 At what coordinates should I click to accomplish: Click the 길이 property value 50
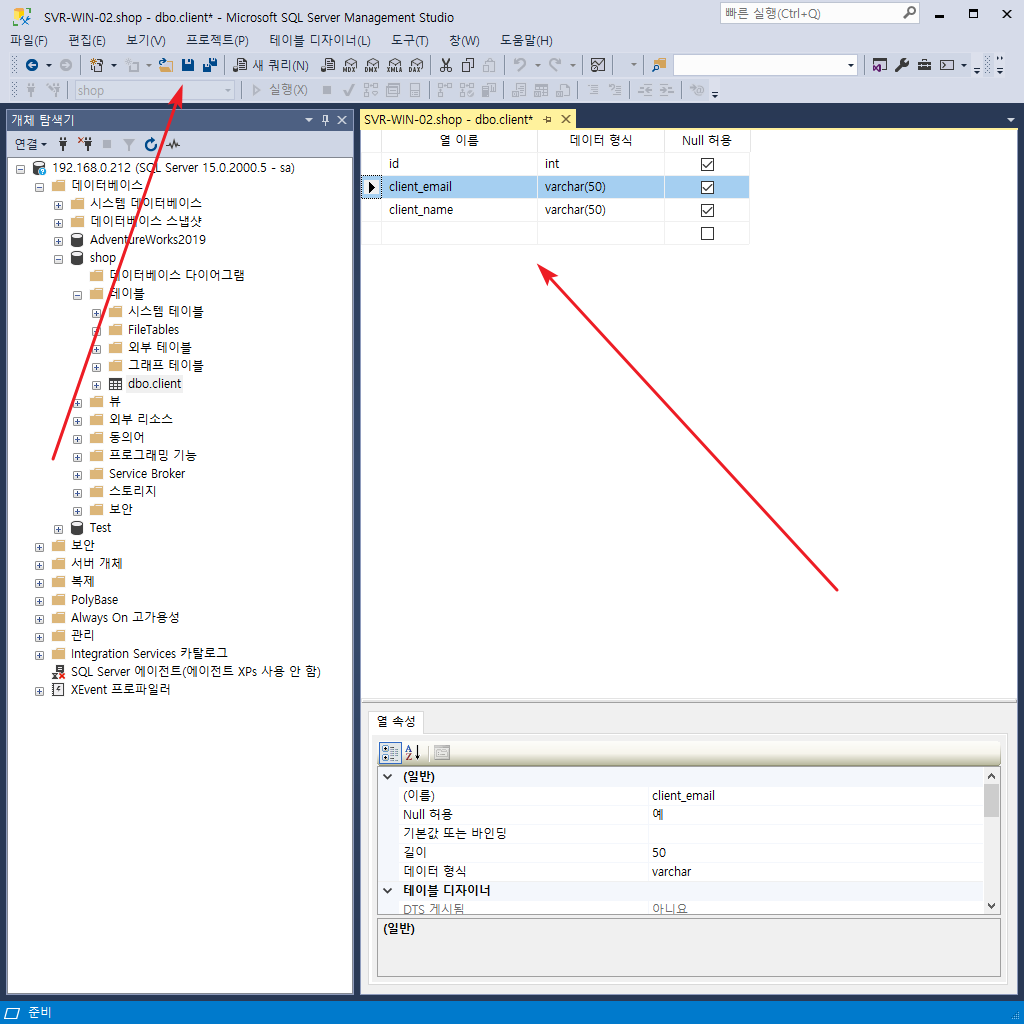(x=816, y=853)
